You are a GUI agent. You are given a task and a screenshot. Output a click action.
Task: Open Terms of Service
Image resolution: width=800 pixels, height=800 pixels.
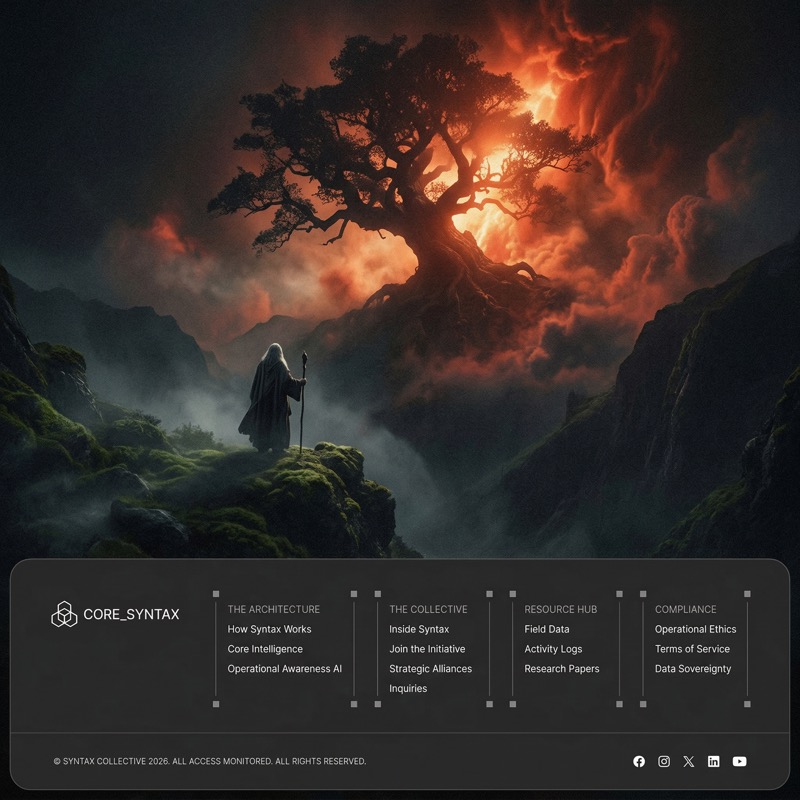point(692,649)
